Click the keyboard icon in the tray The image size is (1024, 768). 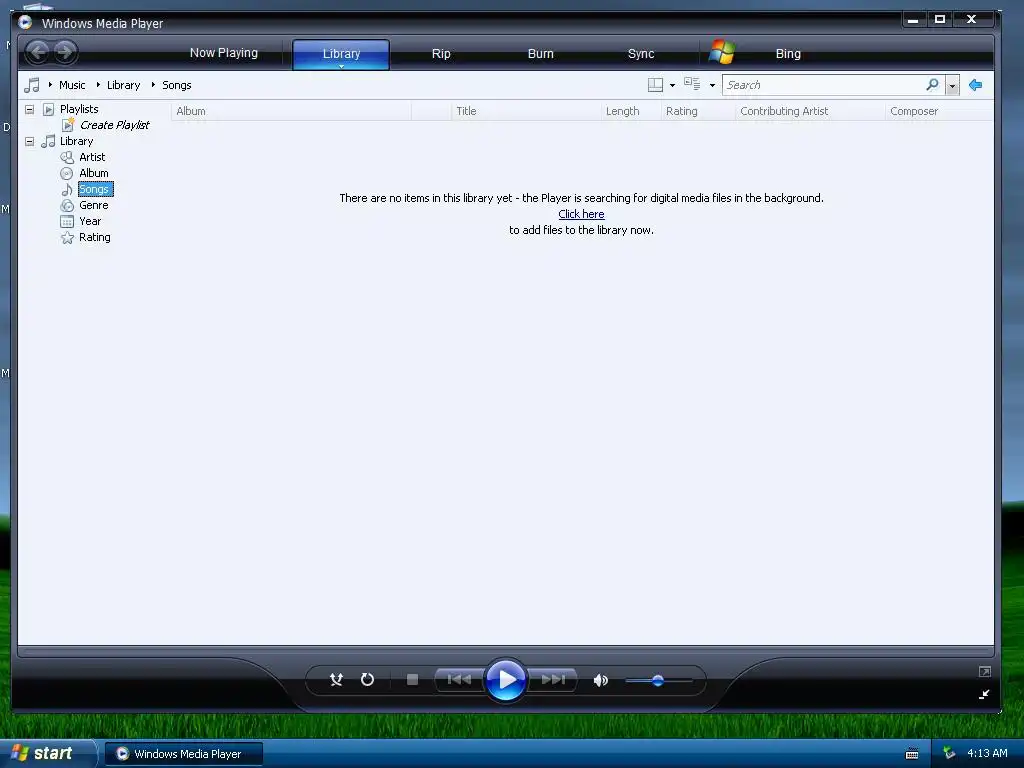click(x=912, y=754)
